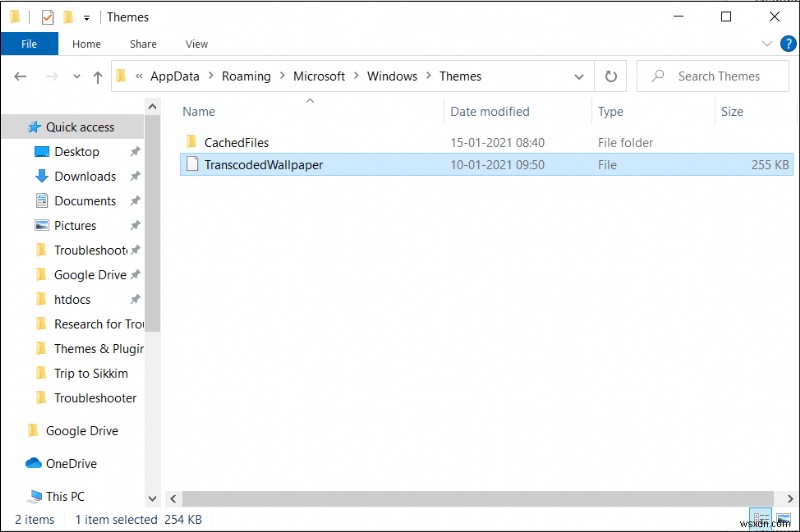
Task: Expand the address bar history dropdown
Action: click(579, 76)
